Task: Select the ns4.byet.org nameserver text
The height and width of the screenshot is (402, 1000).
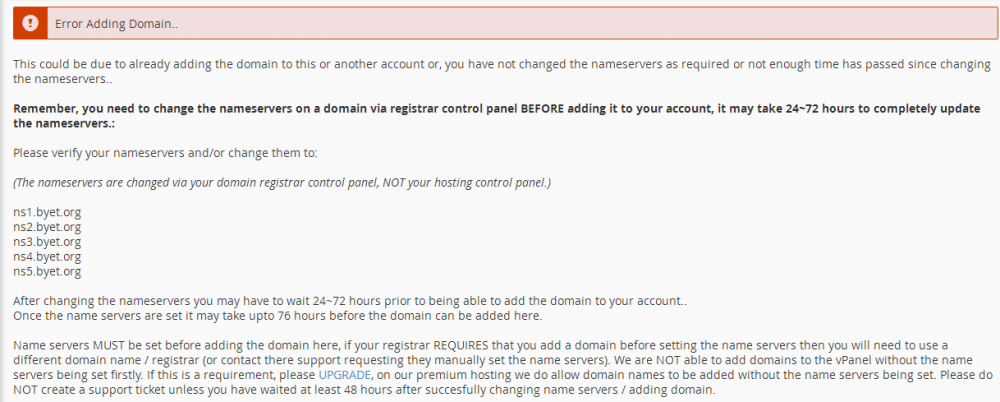Action: pyautogui.click(x=47, y=257)
